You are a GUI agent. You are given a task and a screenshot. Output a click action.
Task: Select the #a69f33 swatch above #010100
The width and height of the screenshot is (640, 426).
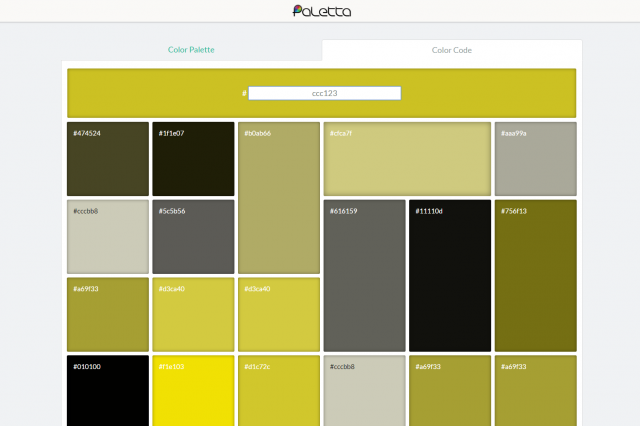(x=107, y=314)
